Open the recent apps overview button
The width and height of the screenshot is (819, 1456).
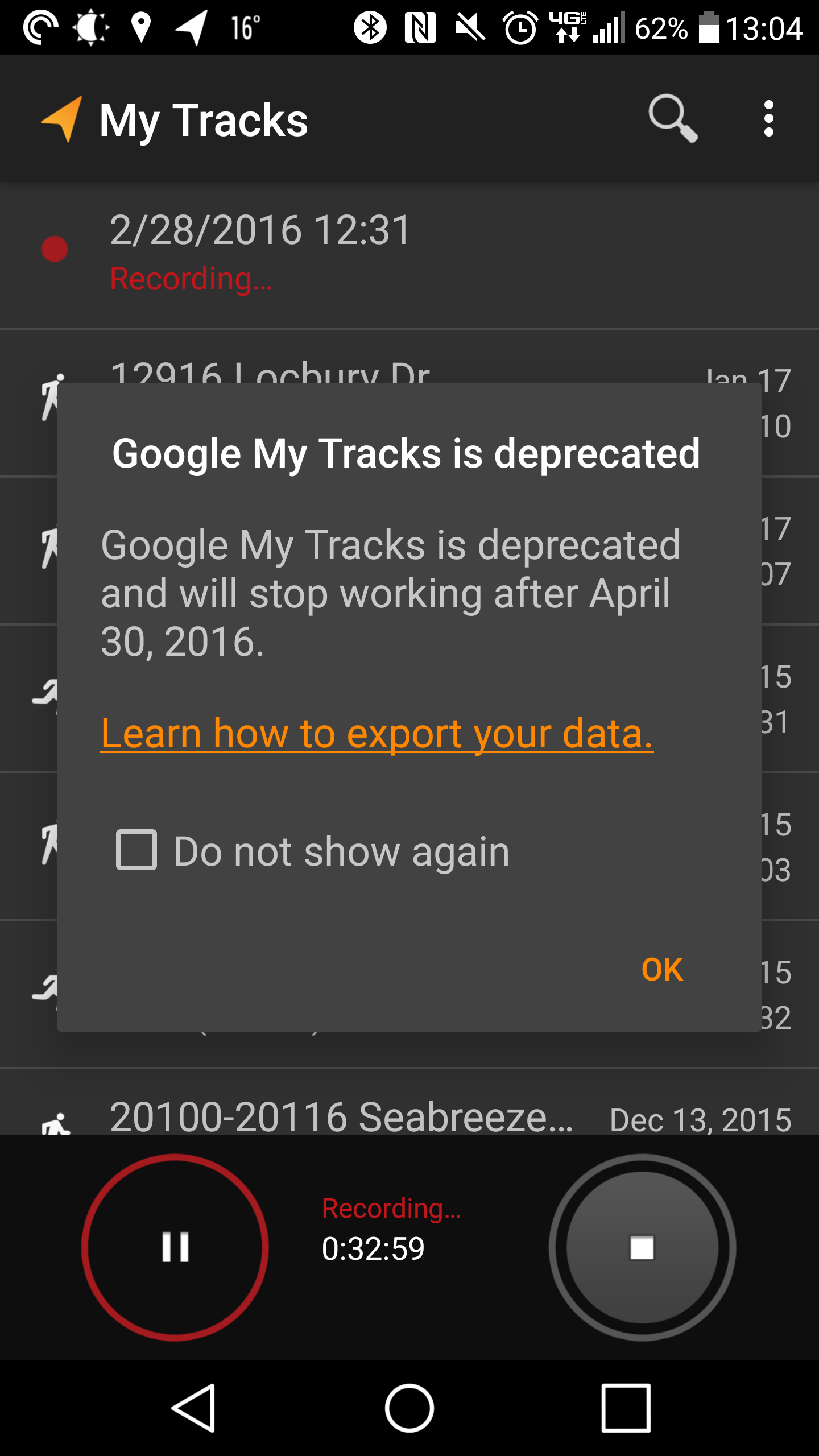[626, 1408]
